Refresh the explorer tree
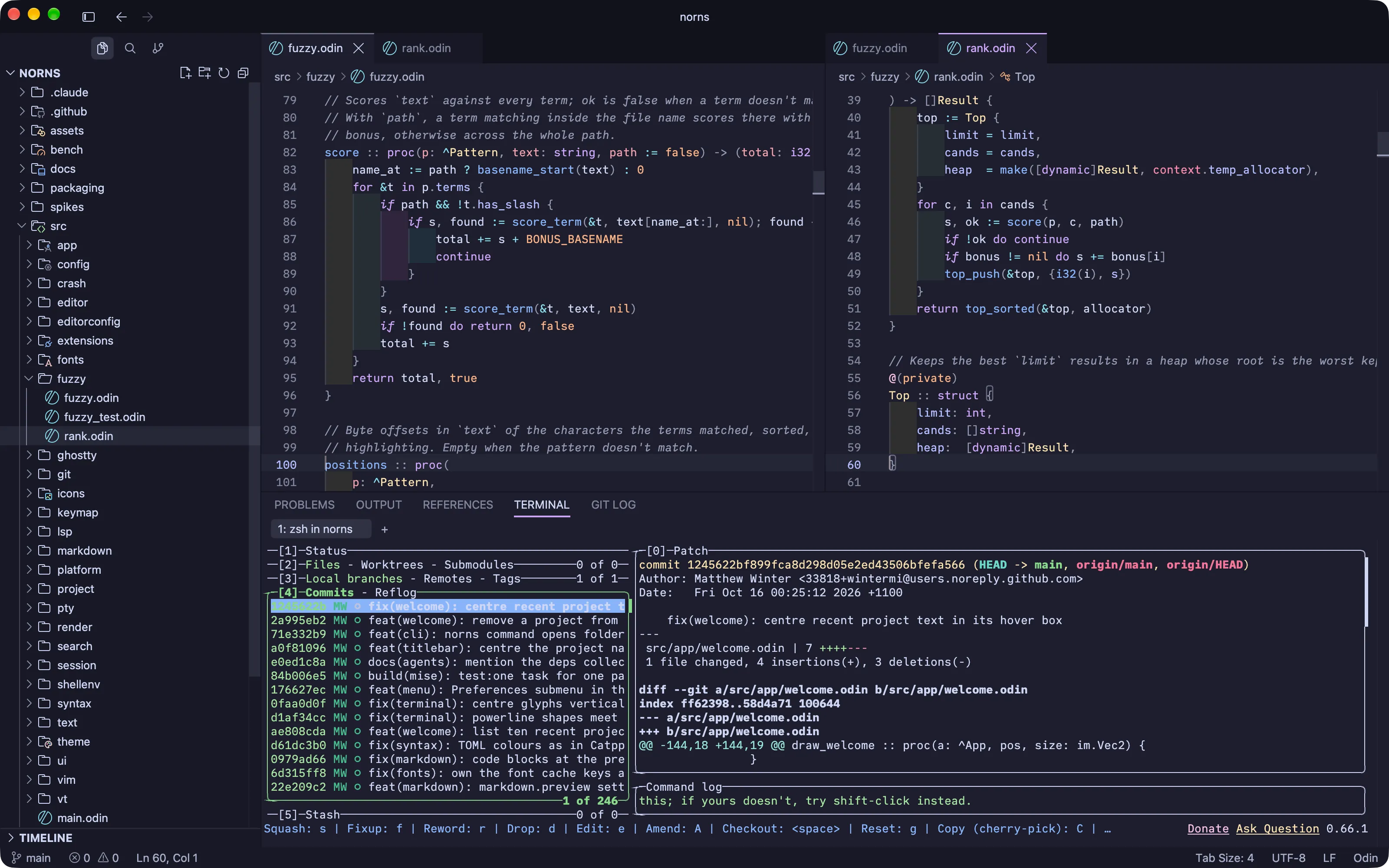 [224, 73]
